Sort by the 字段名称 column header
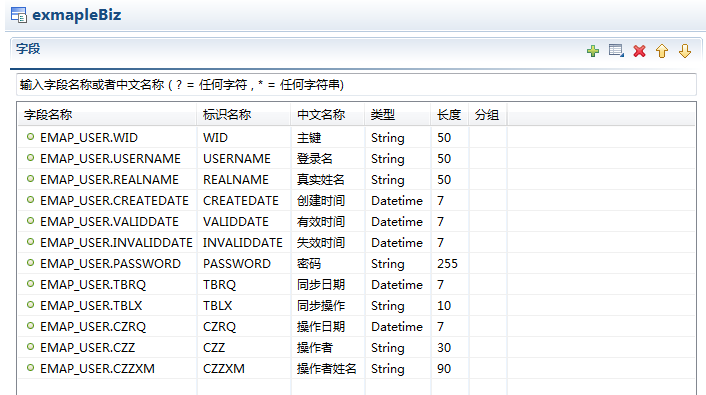Viewport: 706px width, 395px height. click(x=107, y=115)
